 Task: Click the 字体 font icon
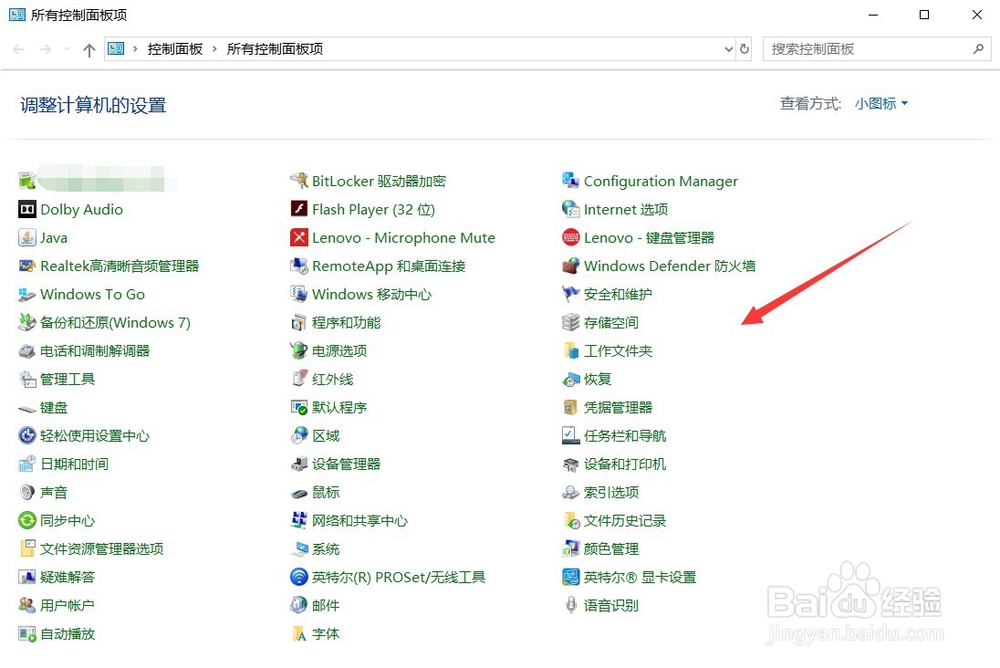[x=298, y=634]
